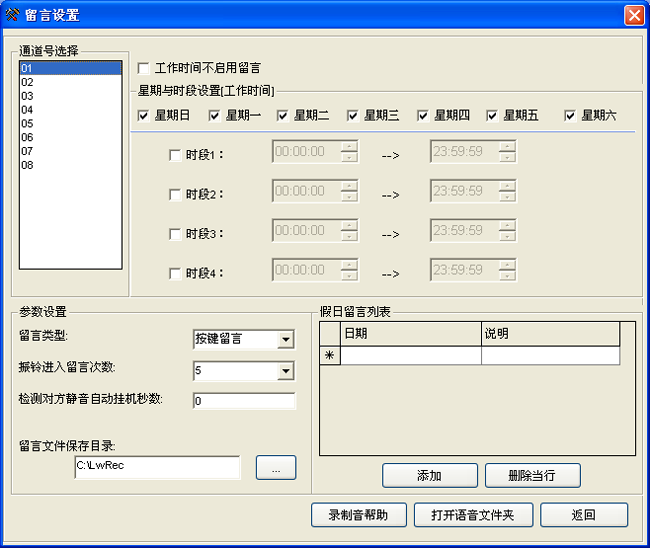This screenshot has height=548, width=650.
Task: Enable 工作时间不启用留言 checkbox
Action: (144, 68)
